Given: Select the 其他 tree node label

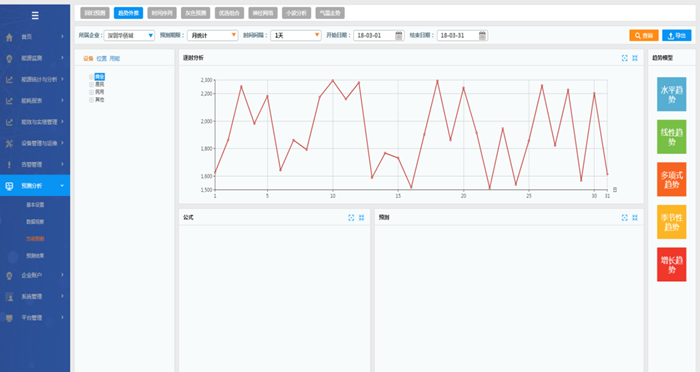Looking at the screenshot, I should (100, 100).
